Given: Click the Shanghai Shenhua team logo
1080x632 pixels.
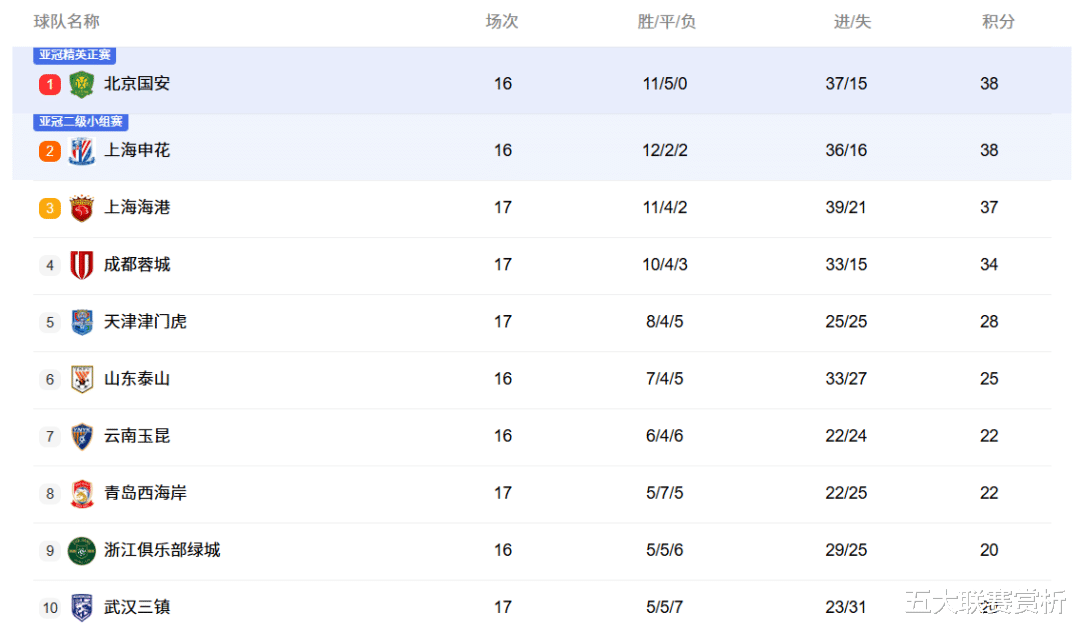Looking at the screenshot, I should tap(81, 151).
